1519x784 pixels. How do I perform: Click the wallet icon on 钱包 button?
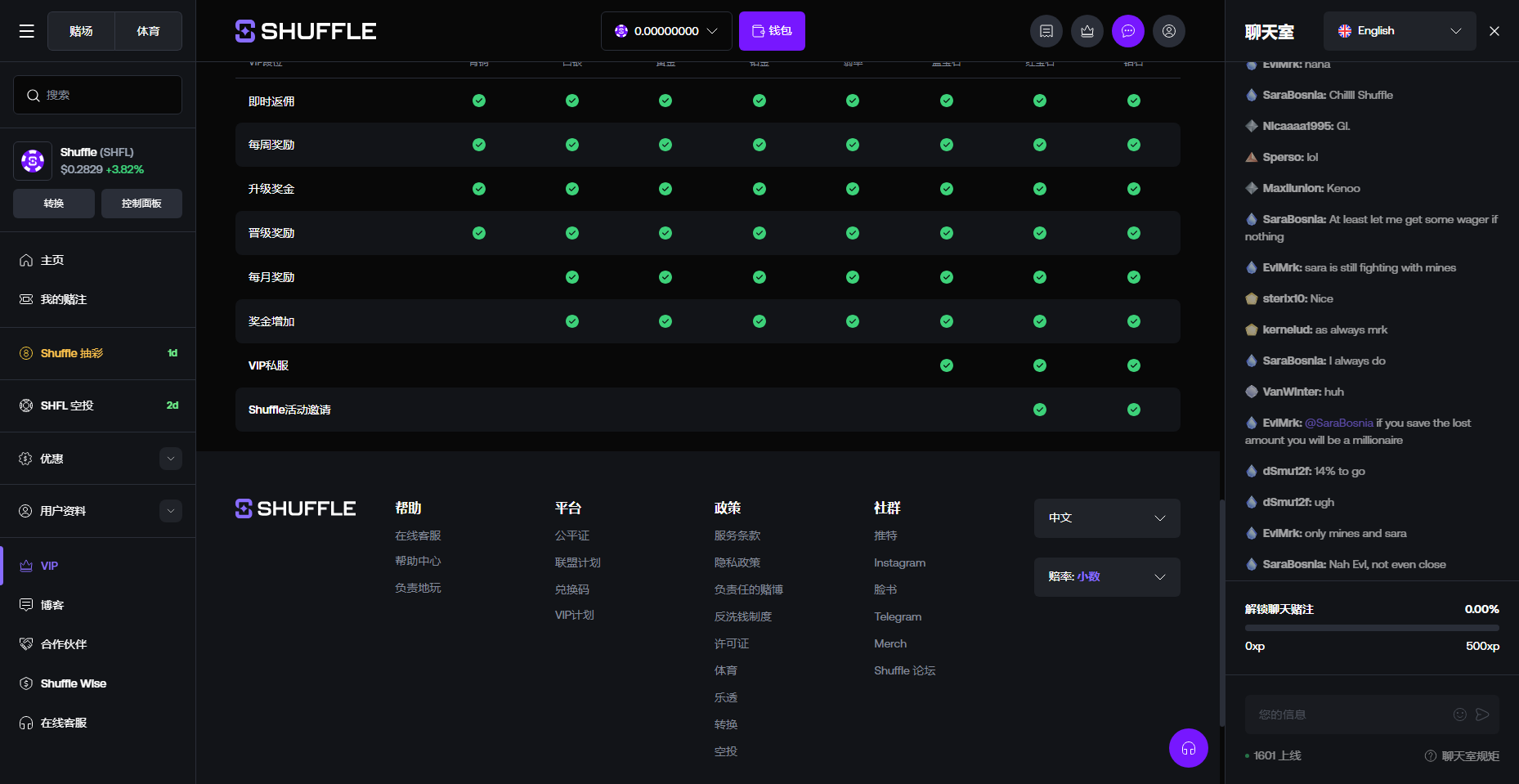(758, 31)
